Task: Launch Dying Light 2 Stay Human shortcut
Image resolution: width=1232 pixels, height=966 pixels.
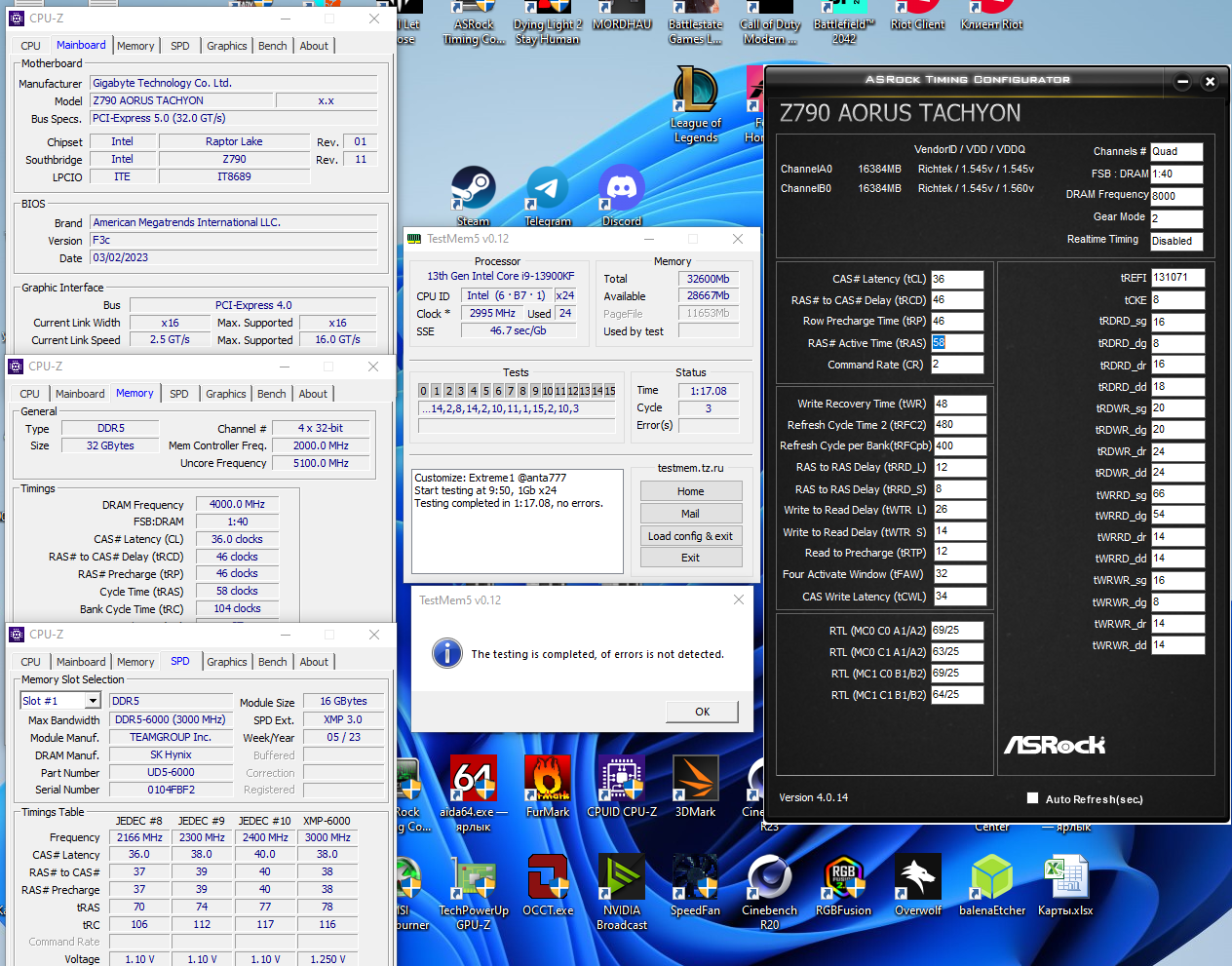Action: (547, 23)
